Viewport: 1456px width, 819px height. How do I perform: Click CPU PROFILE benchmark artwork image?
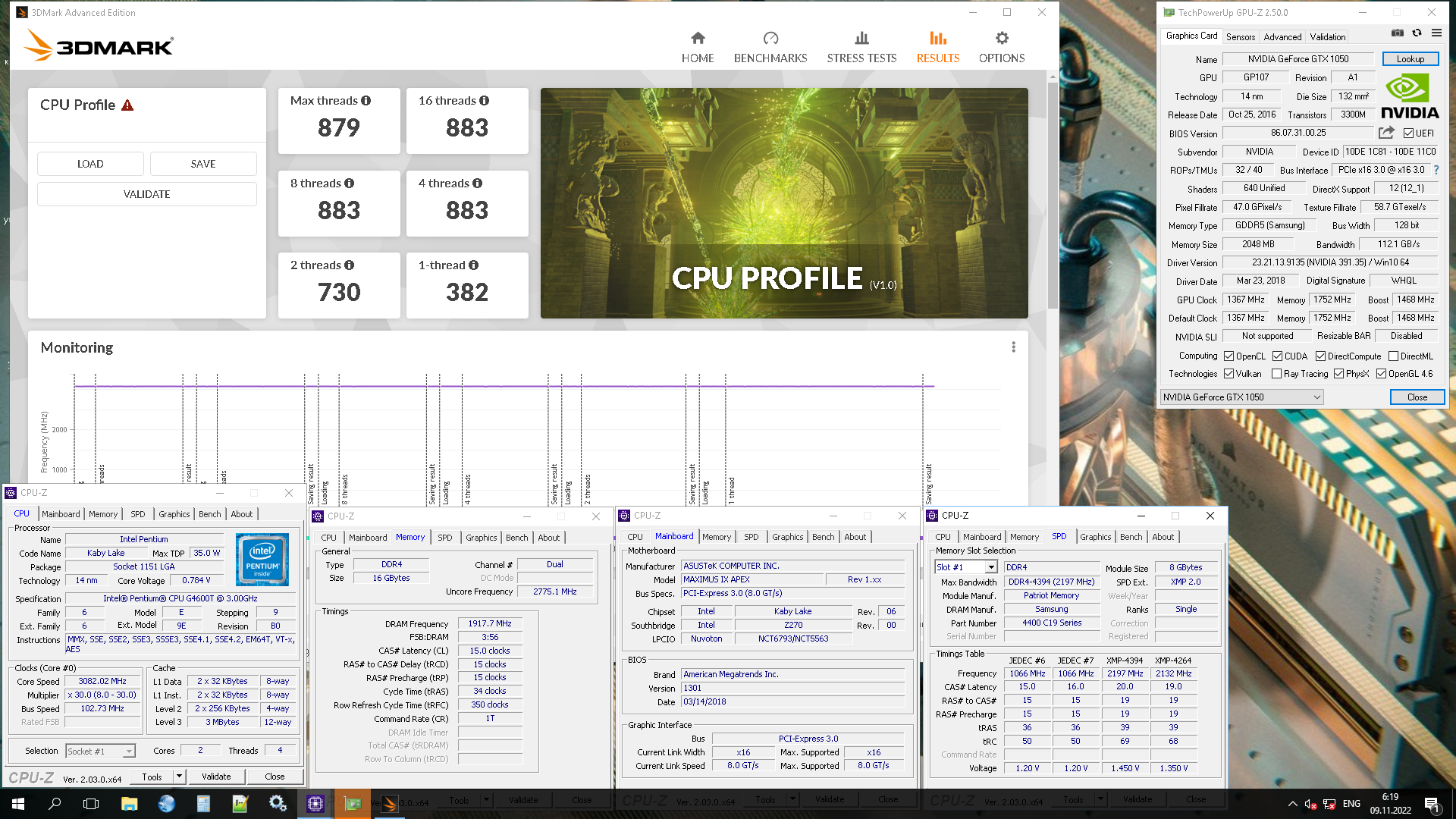784,203
